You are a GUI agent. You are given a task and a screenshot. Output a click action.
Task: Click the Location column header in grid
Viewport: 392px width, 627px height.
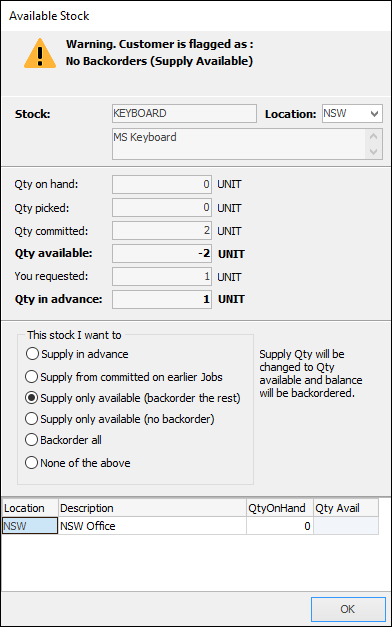point(30,508)
